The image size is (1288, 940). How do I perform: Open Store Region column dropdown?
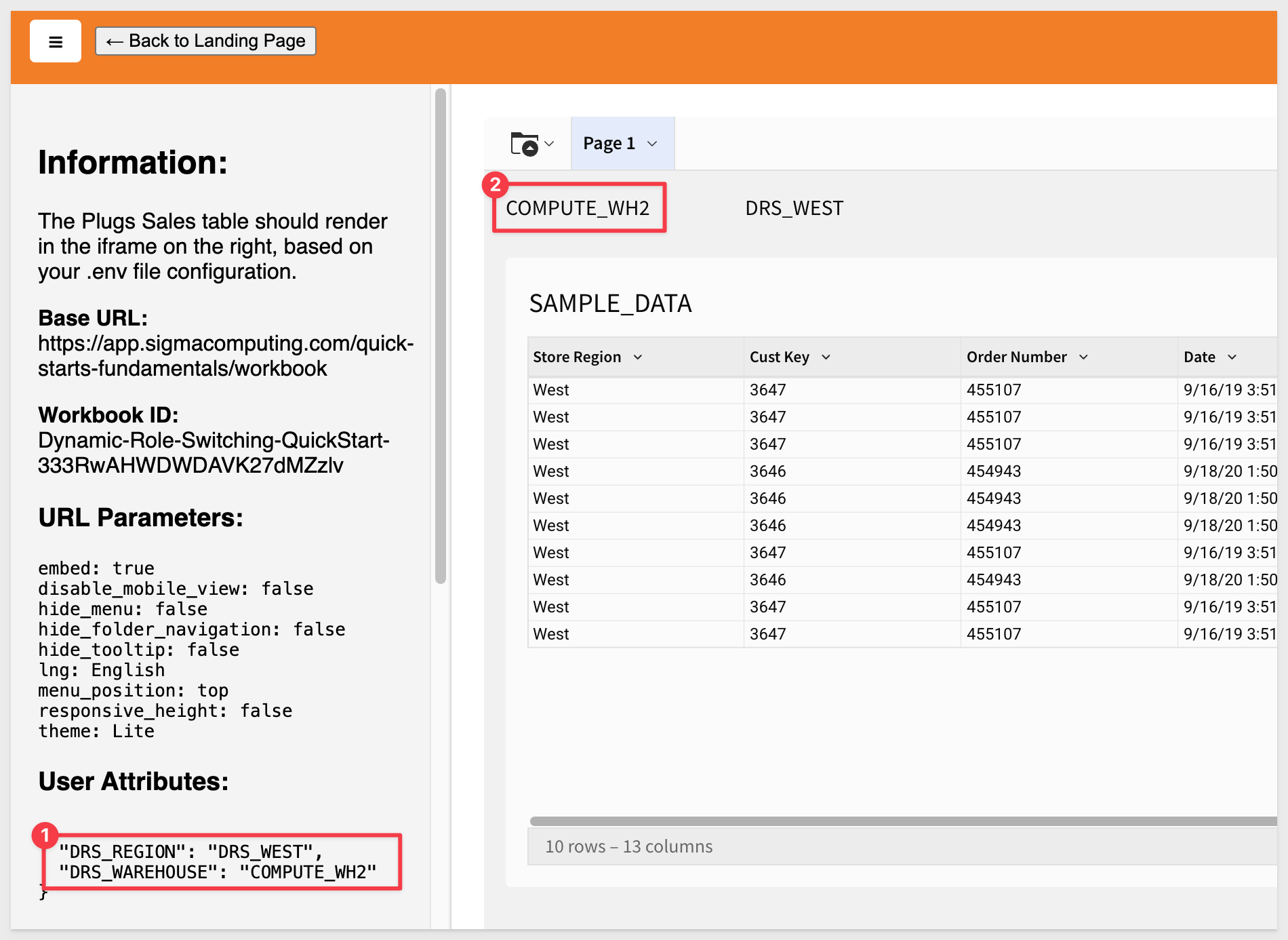[638, 357]
